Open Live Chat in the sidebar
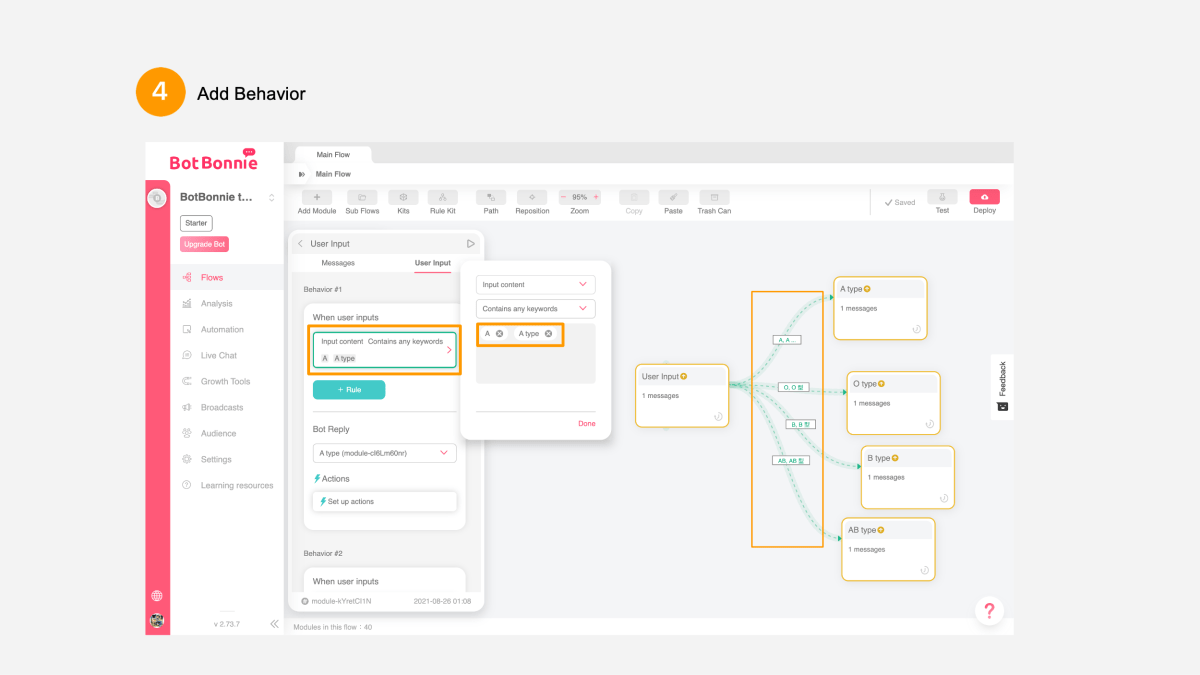Screen dimensions: 1200x675 point(218,355)
